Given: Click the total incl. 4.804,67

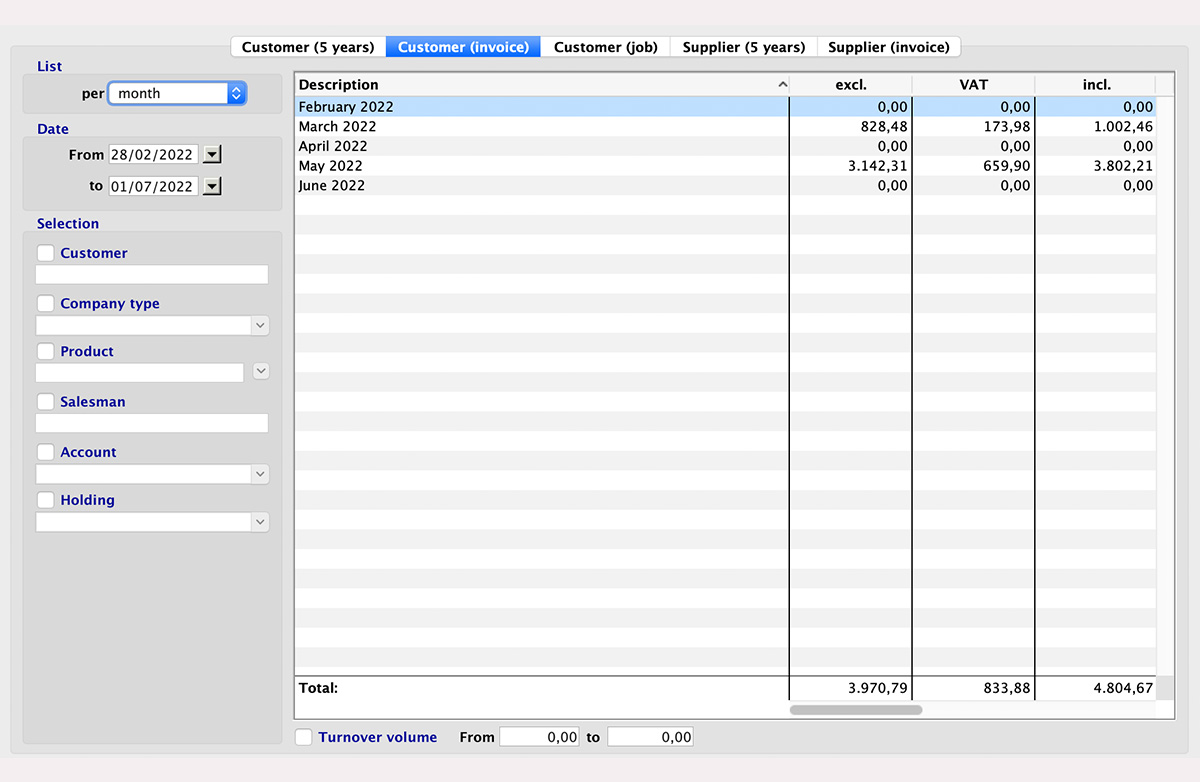Looking at the screenshot, I should click(x=1123, y=689).
